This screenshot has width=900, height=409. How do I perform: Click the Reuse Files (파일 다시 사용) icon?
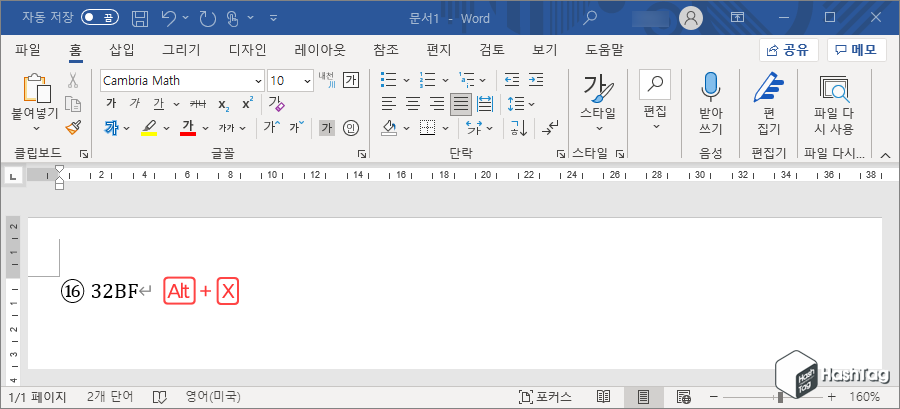click(834, 89)
